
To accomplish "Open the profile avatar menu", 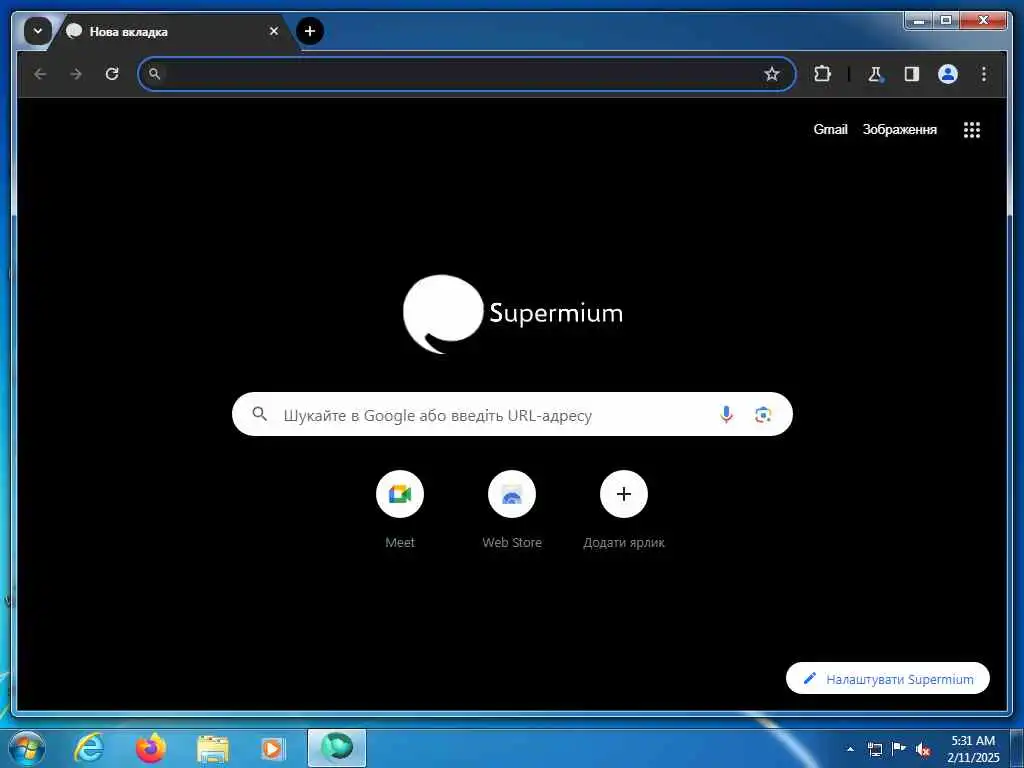I will (948, 74).
